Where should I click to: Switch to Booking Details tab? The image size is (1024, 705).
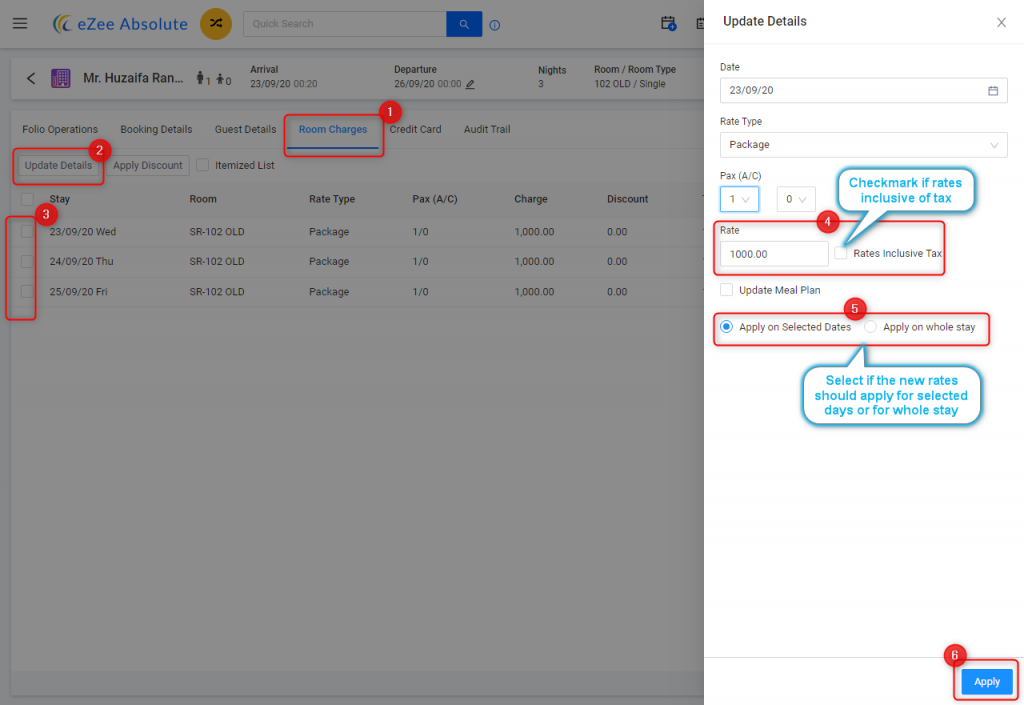click(156, 129)
